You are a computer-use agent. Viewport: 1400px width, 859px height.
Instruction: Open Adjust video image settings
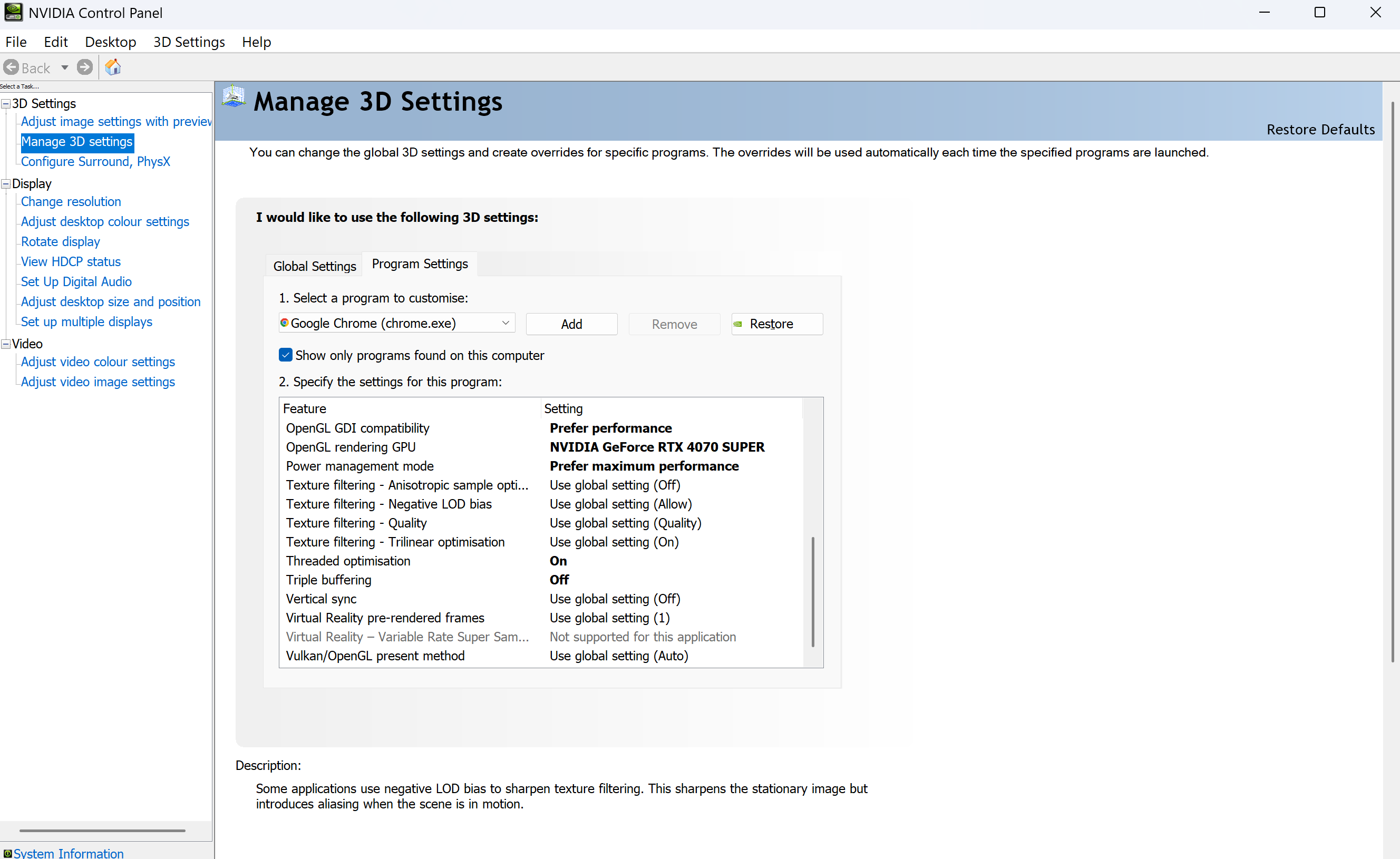point(98,382)
